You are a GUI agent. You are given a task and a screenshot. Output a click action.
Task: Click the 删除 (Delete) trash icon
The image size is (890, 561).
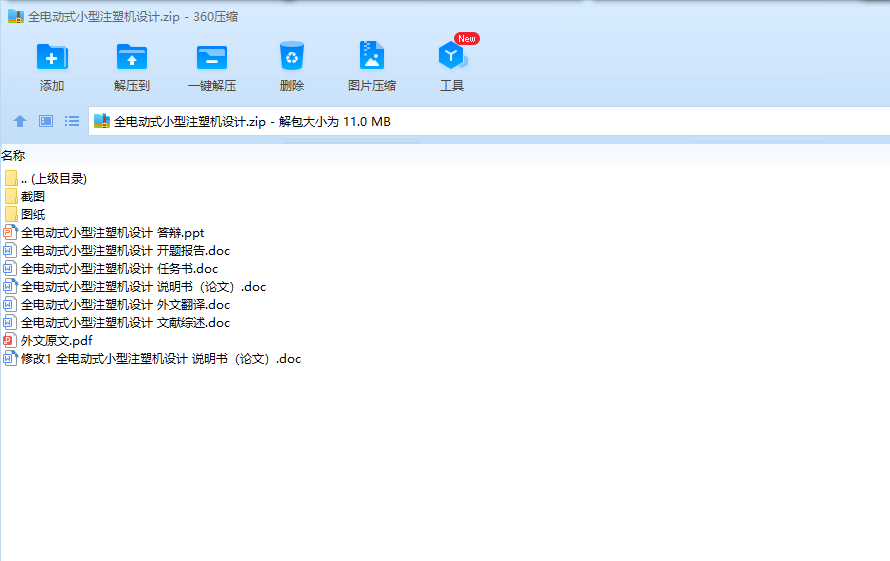click(292, 56)
